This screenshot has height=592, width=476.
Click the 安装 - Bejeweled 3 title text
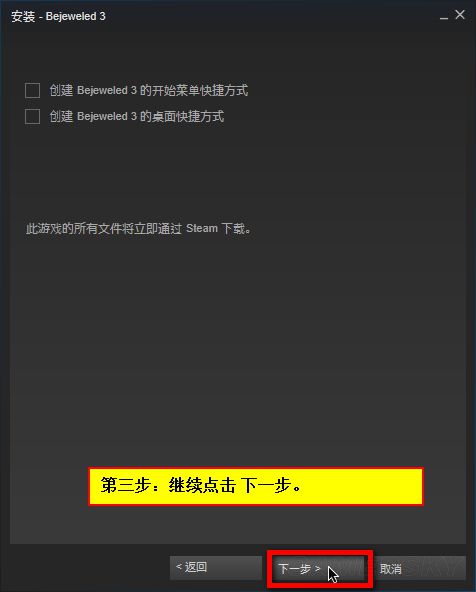(58, 17)
